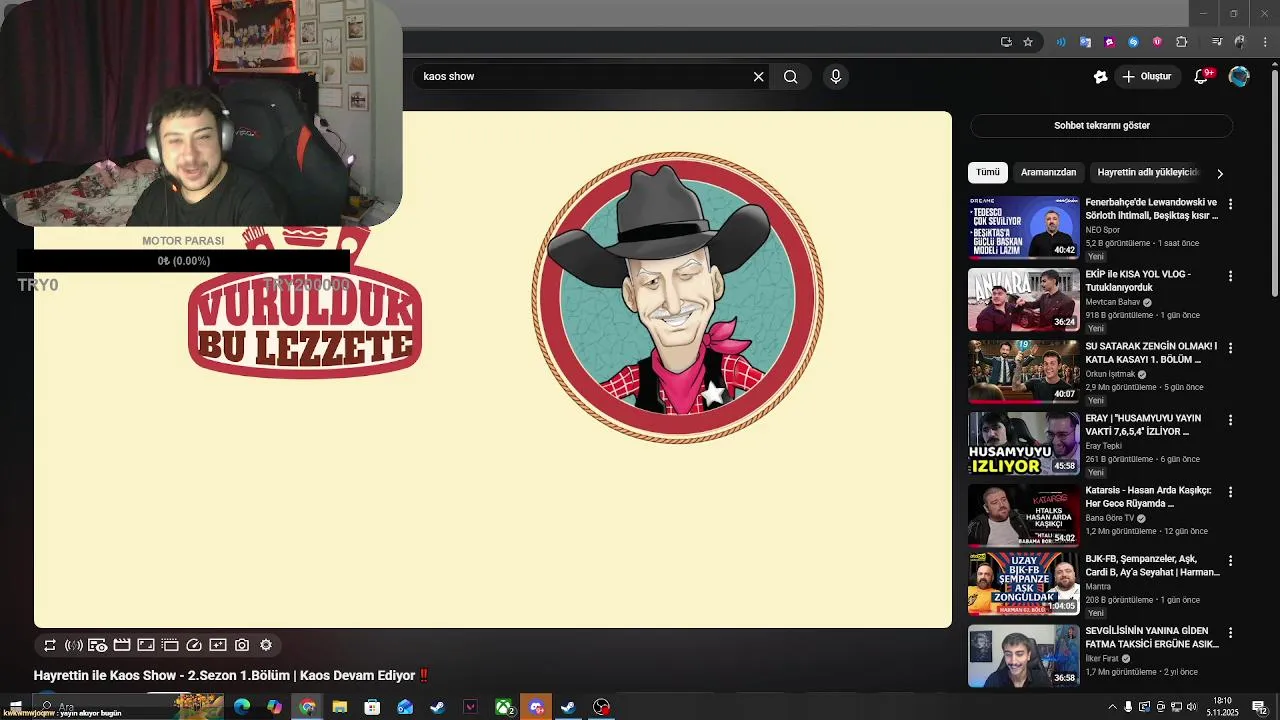Start voice search with microphone icon
Screen dimensions: 1280x720
(x=836, y=76)
